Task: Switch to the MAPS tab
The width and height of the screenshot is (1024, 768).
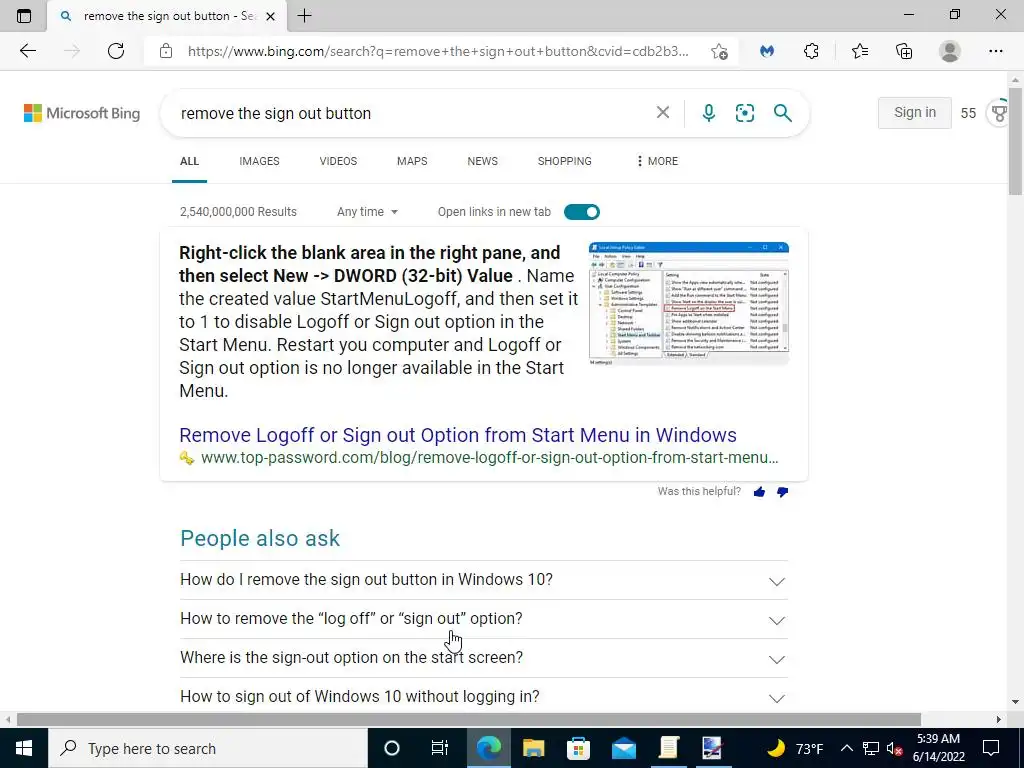Action: click(412, 161)
